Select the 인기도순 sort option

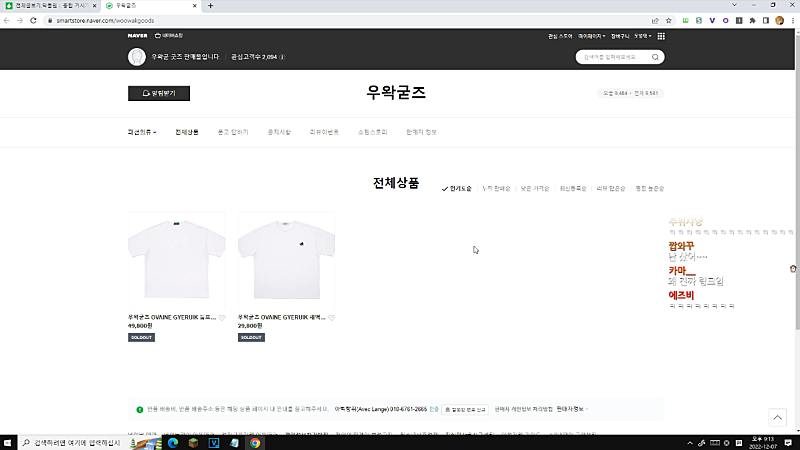(457, 189)
